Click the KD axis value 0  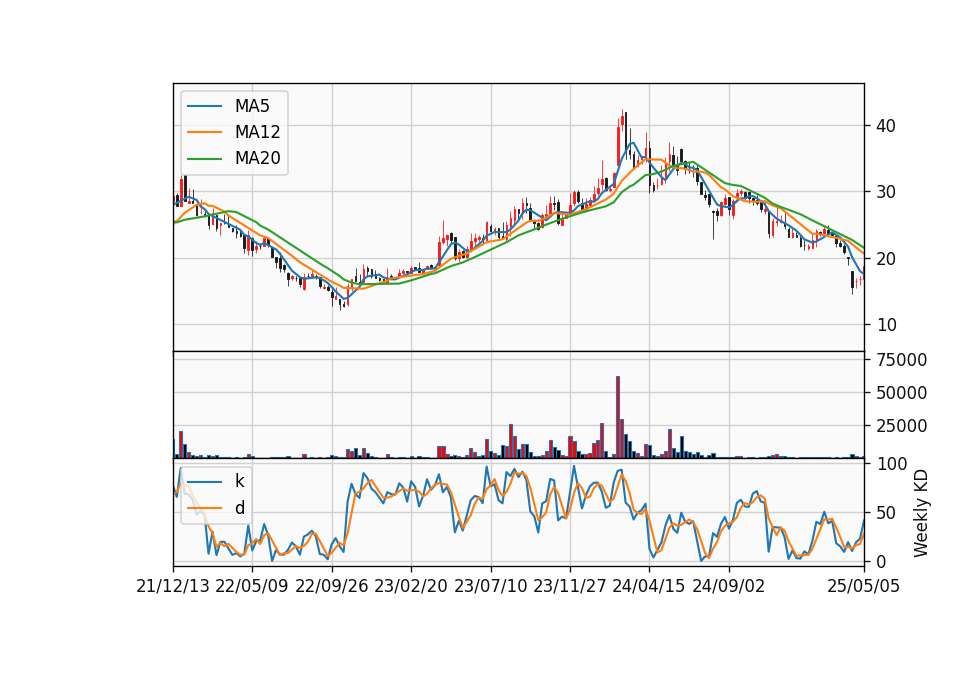[881, 561]
